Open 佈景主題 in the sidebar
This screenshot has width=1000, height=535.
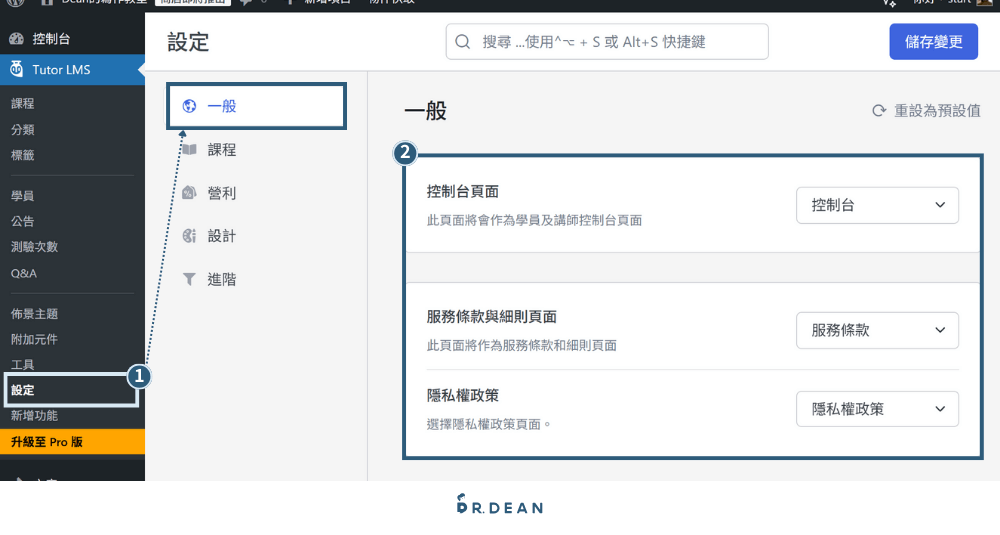tap(34, 314)
